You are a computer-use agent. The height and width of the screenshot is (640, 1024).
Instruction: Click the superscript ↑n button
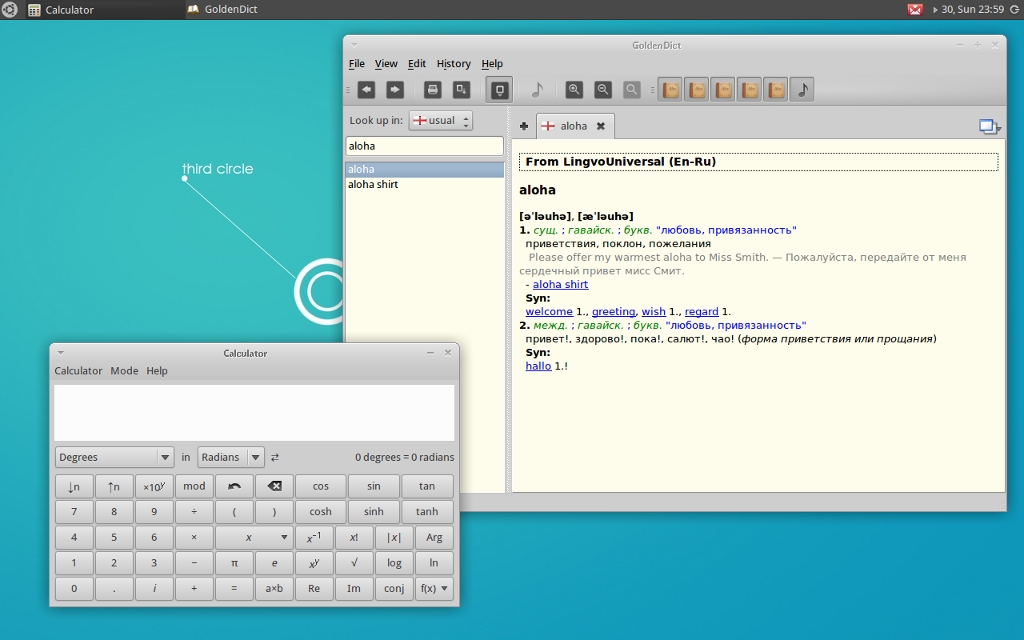click(x=114, y=486)
